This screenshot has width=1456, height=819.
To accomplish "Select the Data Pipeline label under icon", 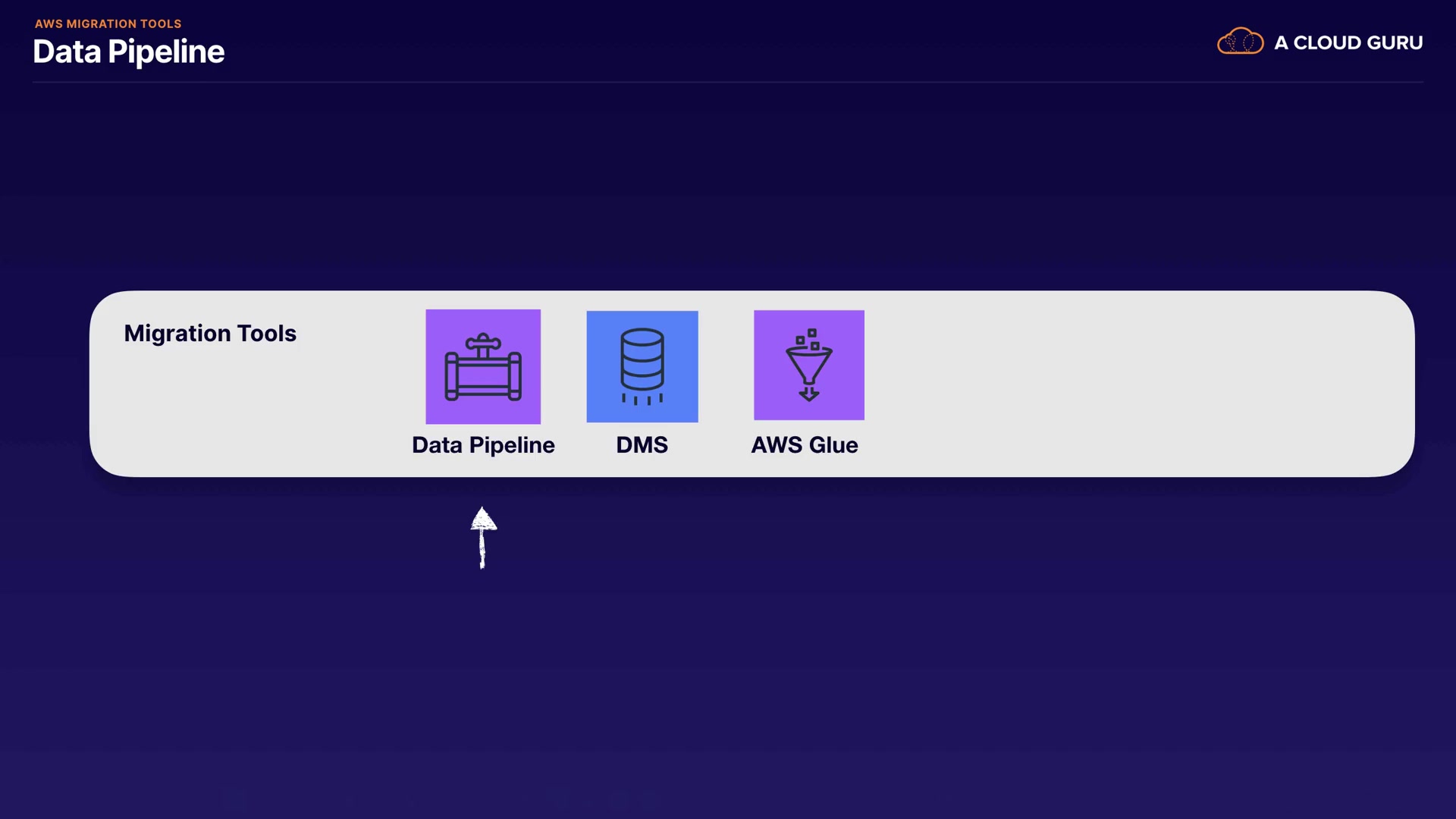I will coord(483,445).
